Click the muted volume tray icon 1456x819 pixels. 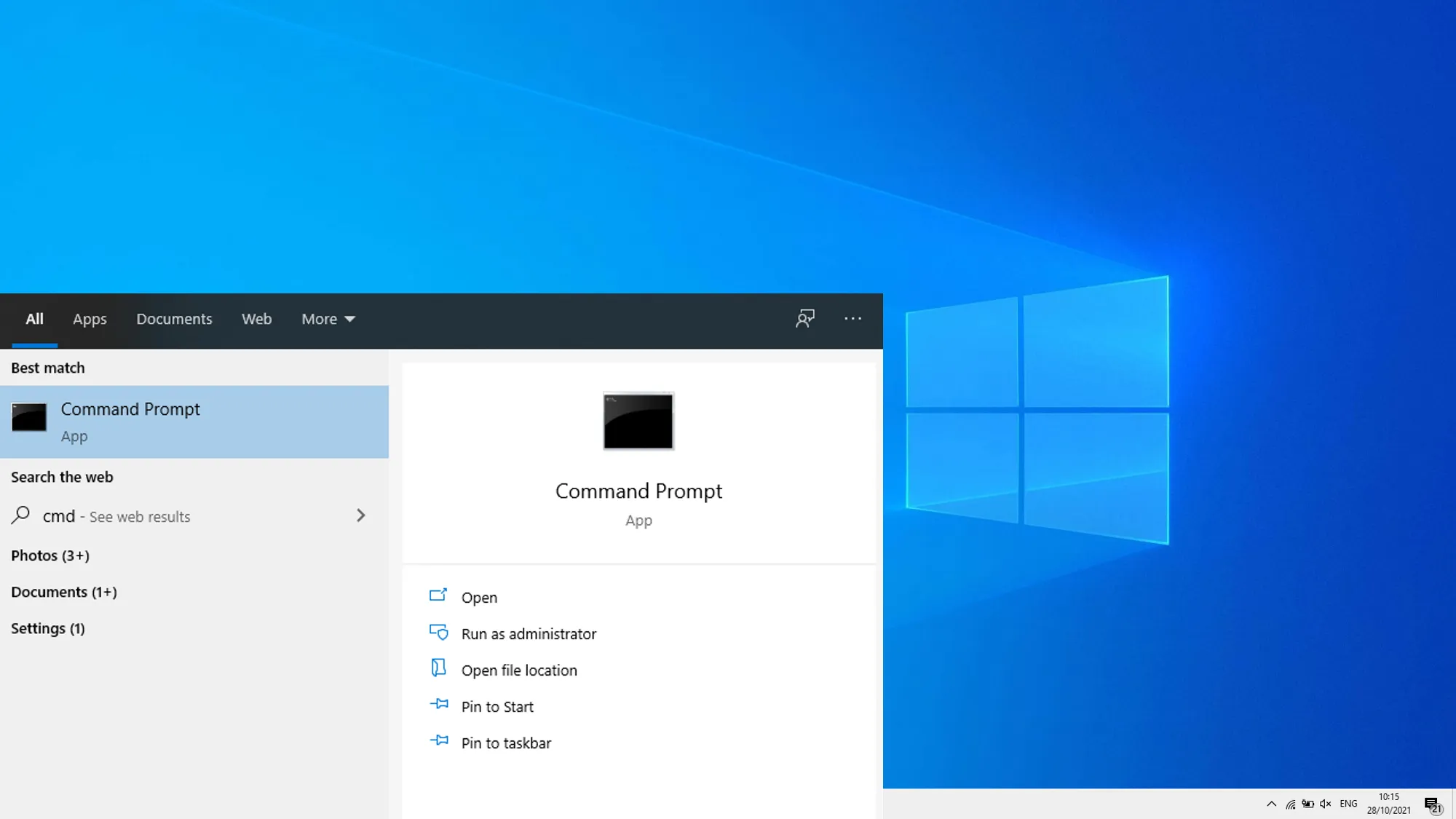point(1325,804)
